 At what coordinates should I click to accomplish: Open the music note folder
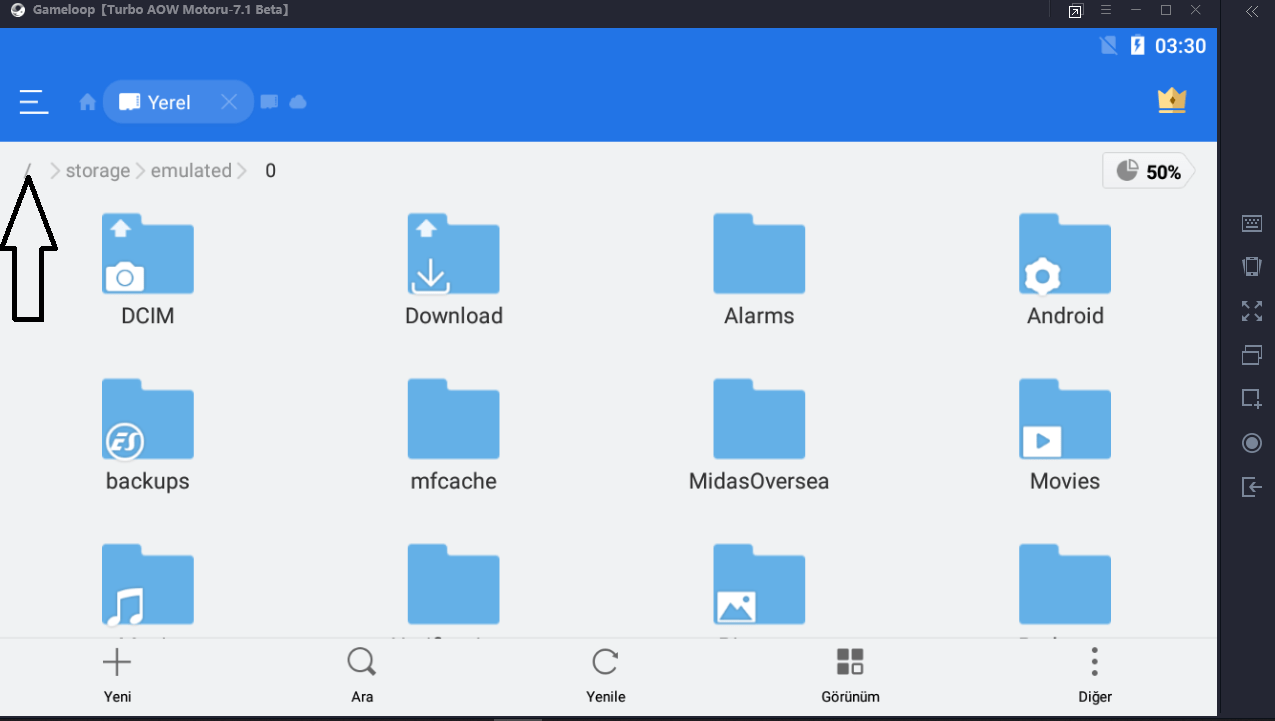(148, 585)
